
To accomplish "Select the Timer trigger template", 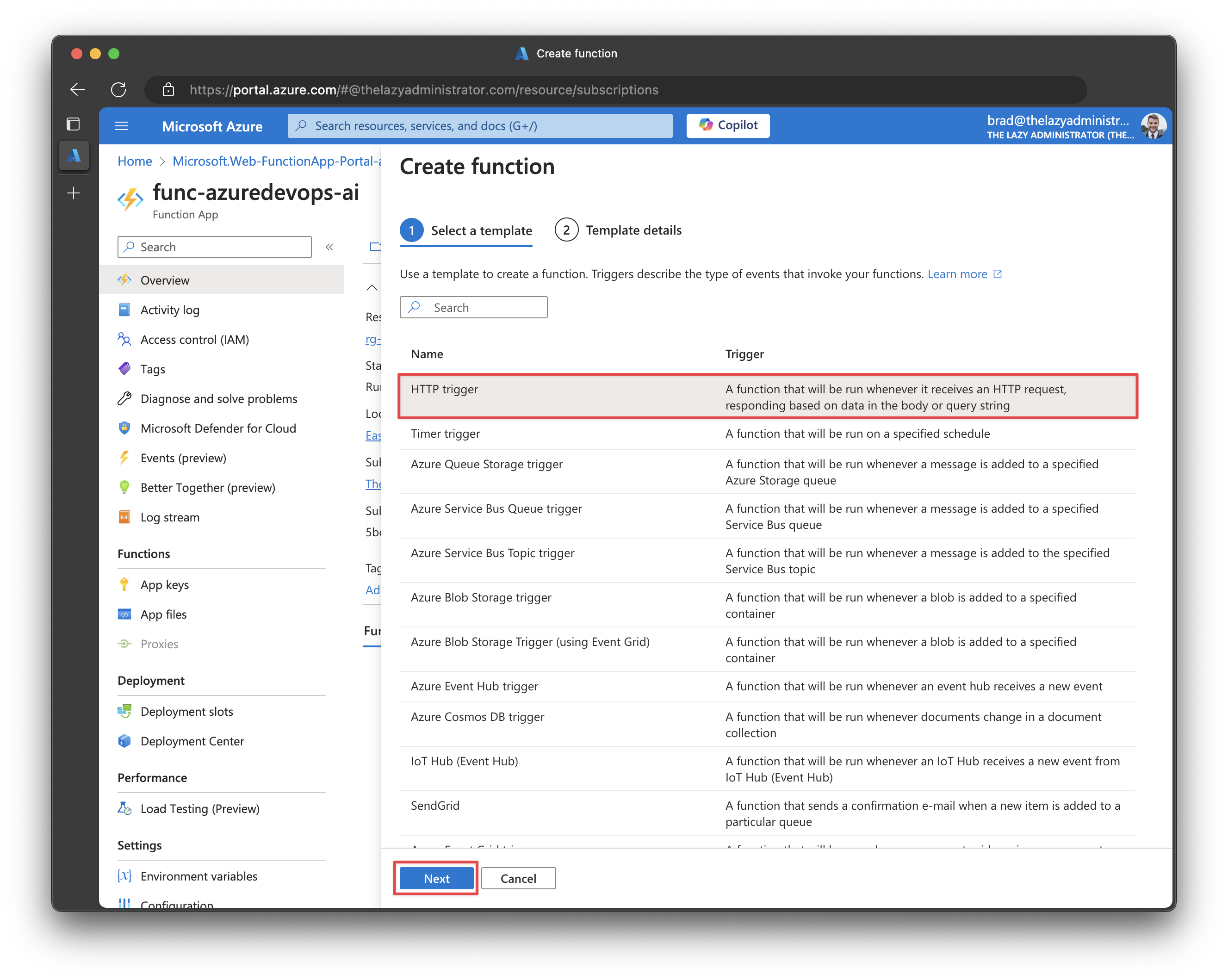I will (767, 434).
